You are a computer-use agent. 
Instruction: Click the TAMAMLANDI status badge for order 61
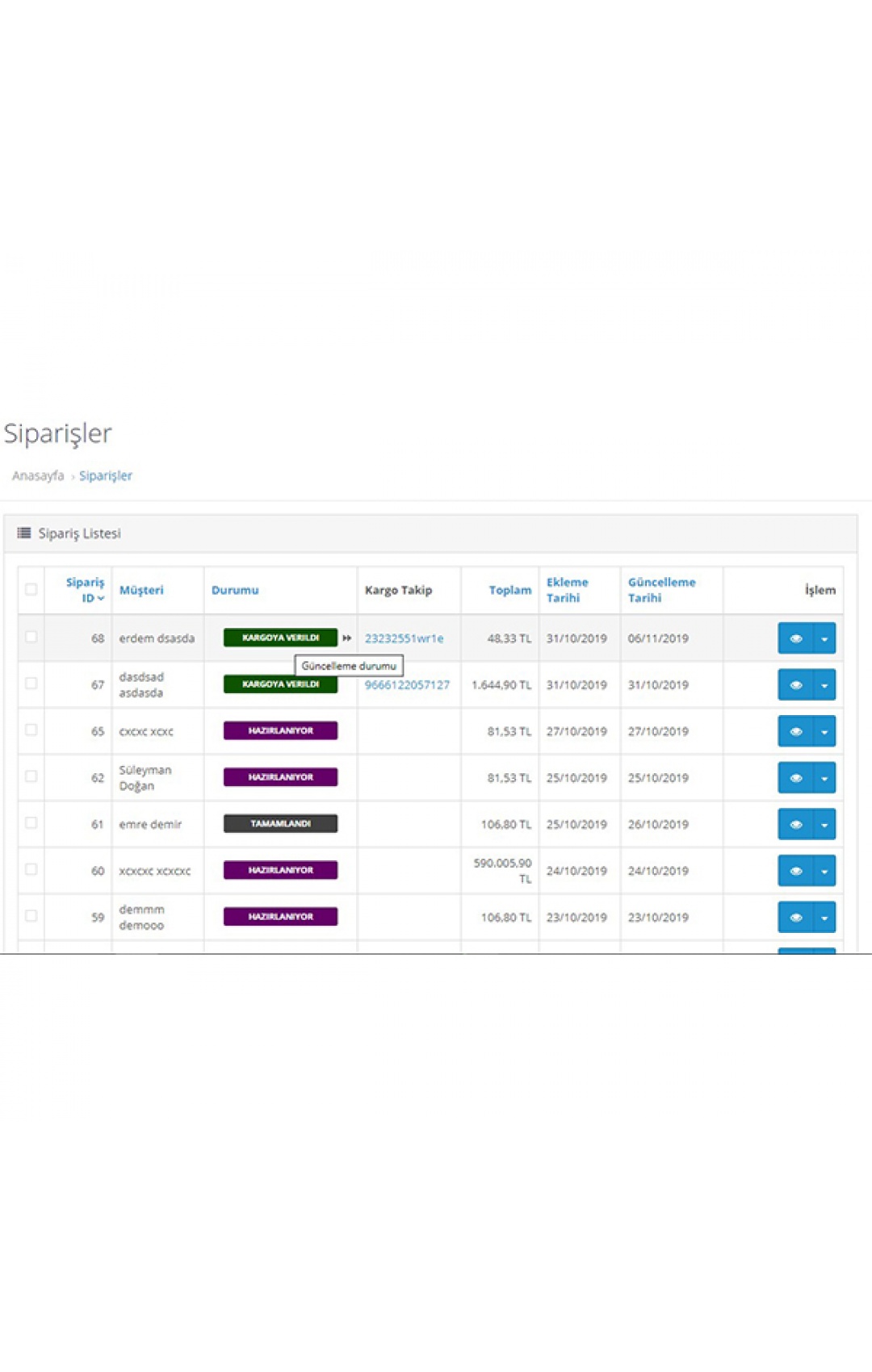pos(280,824)
